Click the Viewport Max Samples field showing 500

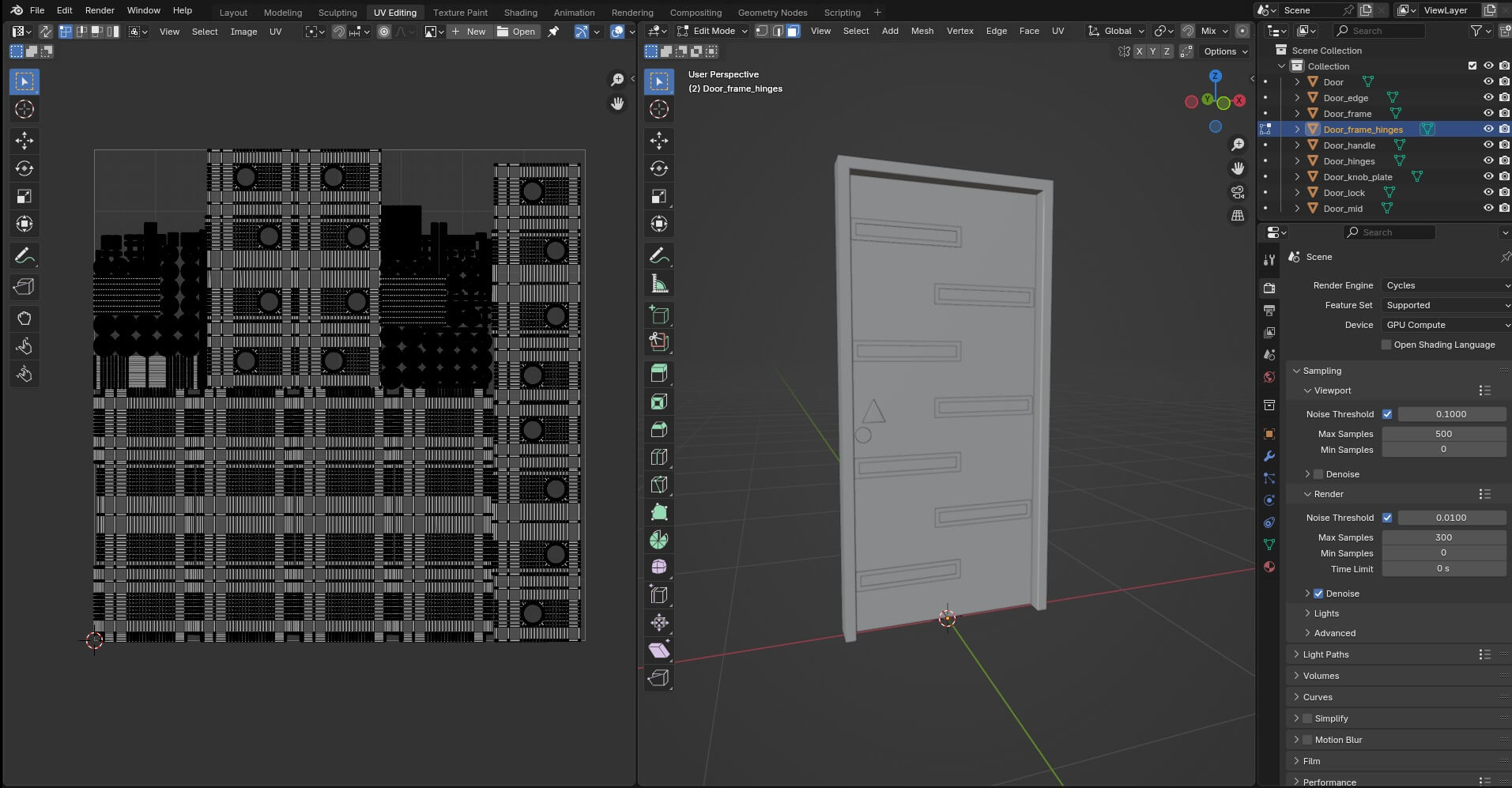pos(1443,434)
